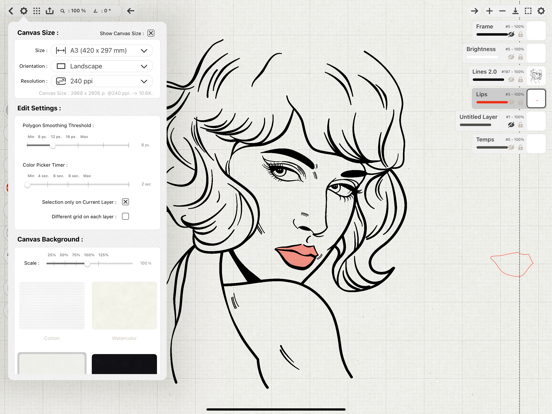Viewport: 552px width, 414px height.
Task: Toggle visibility of Untitled Layer
Action: coord(511,125)
